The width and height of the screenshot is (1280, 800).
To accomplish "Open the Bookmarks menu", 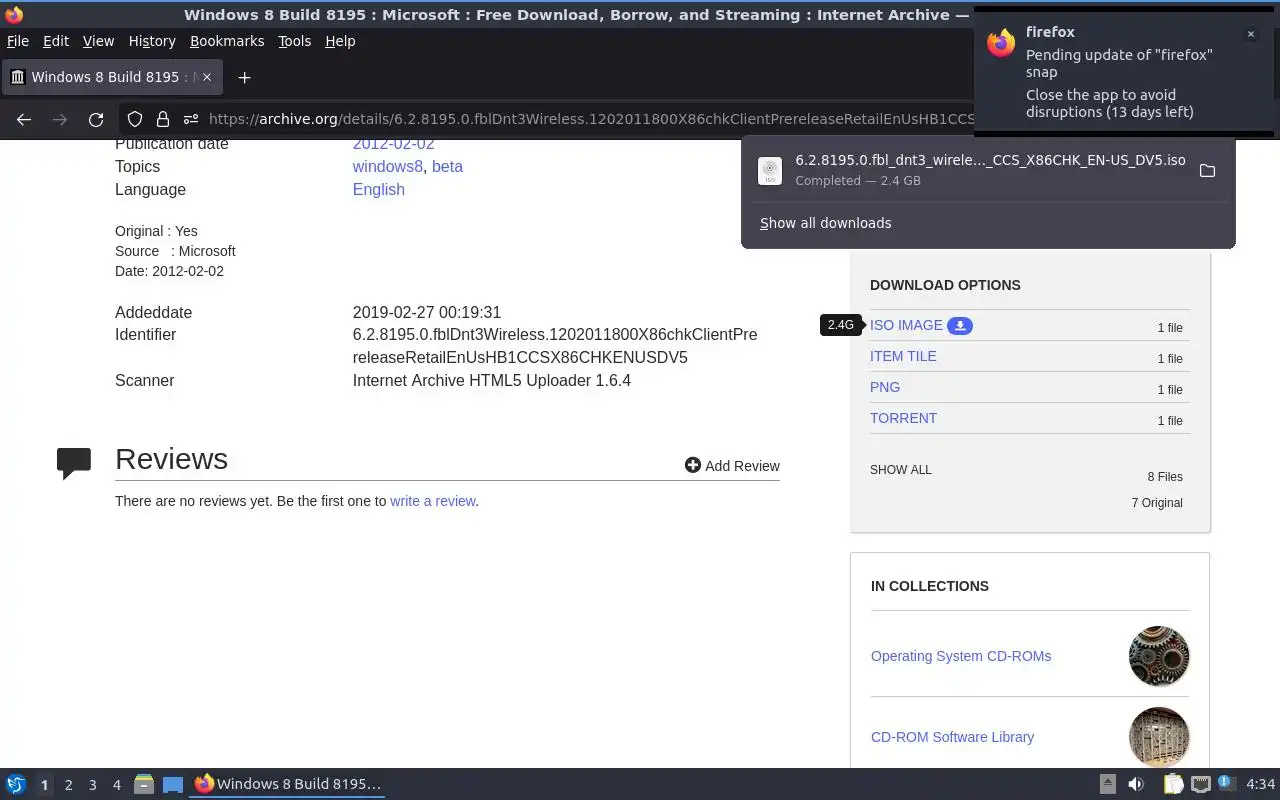I will pos(227,41).
